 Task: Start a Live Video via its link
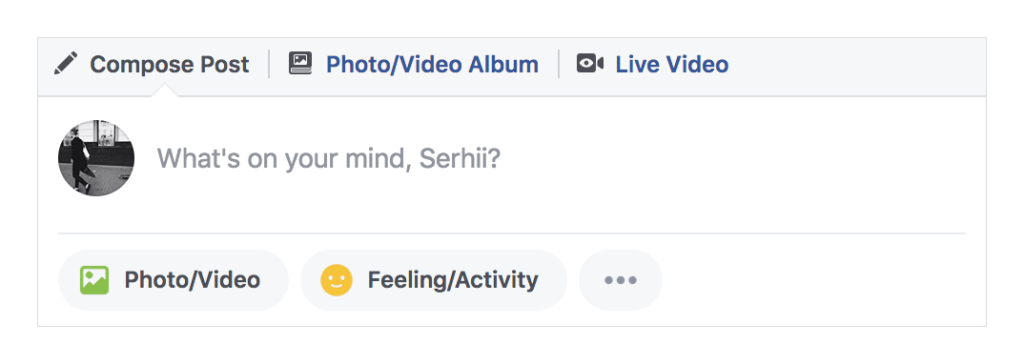tap(672, 65)
